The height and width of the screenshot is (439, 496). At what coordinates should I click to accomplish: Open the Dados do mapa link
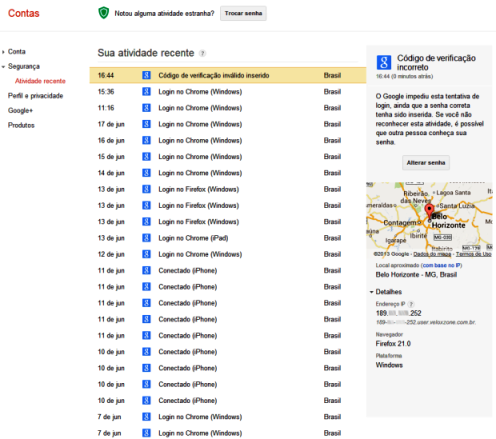pos(432,254)
